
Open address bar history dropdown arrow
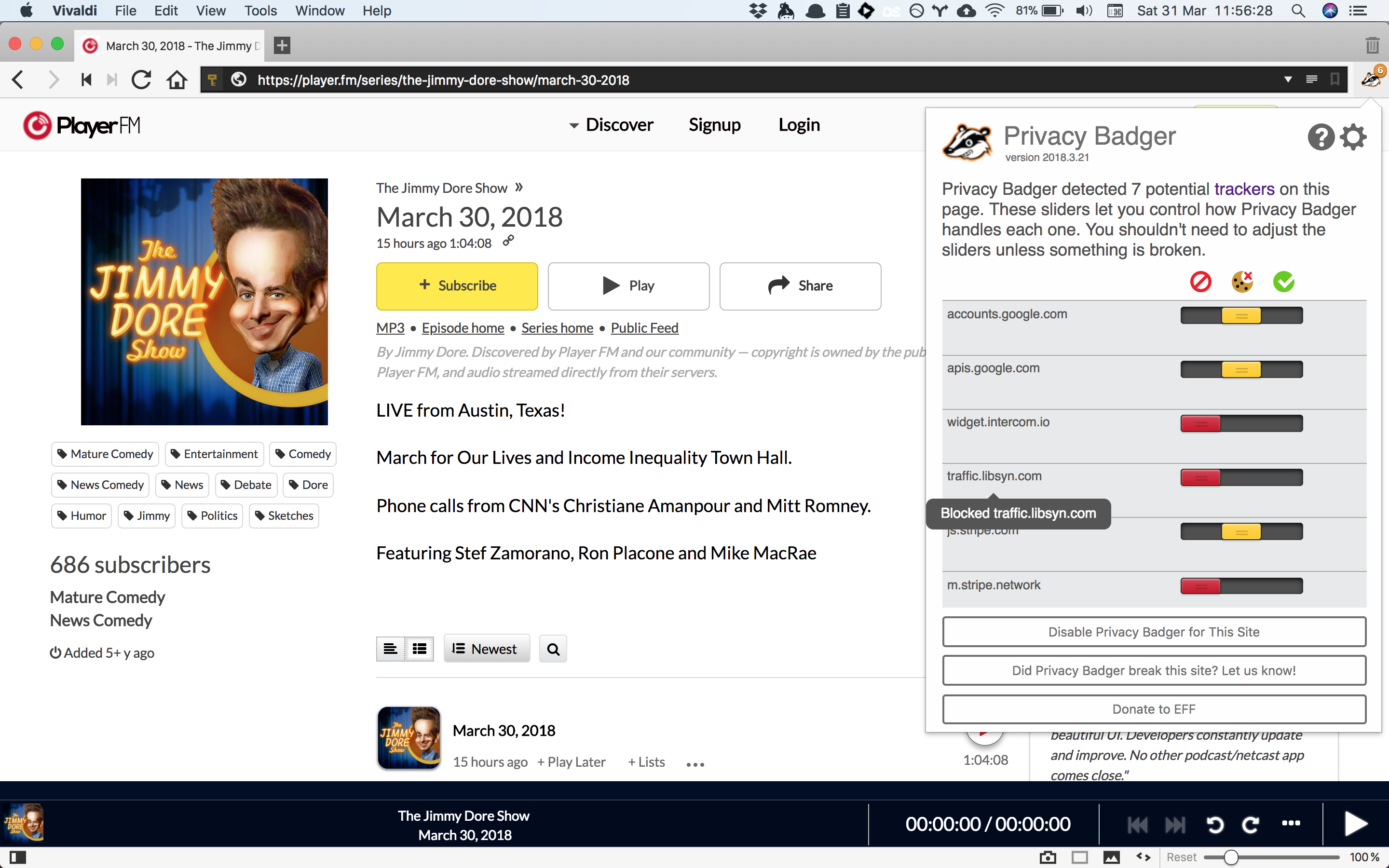(x=1288, y=79)
